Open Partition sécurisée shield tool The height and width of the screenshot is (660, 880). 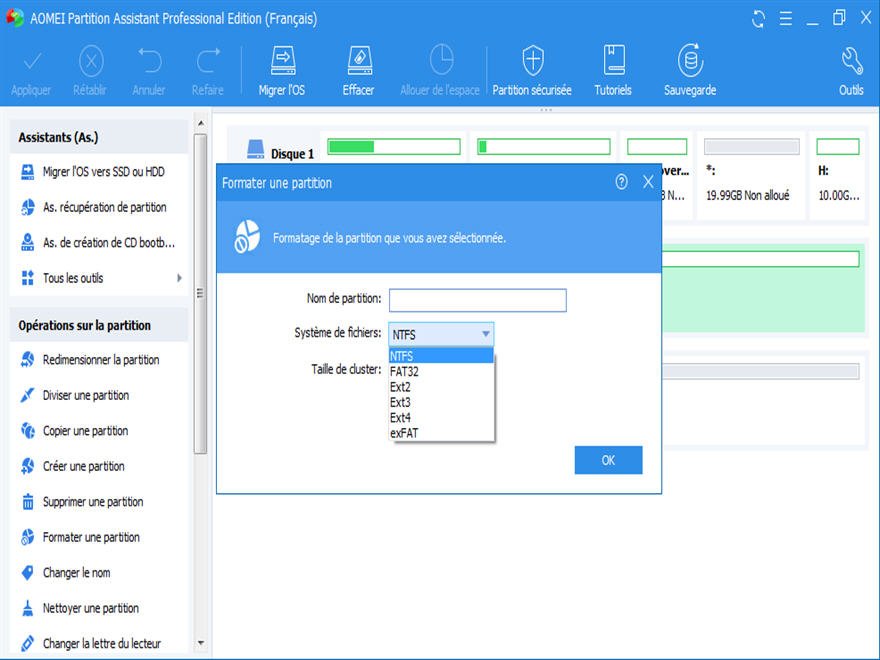(532, 71)
